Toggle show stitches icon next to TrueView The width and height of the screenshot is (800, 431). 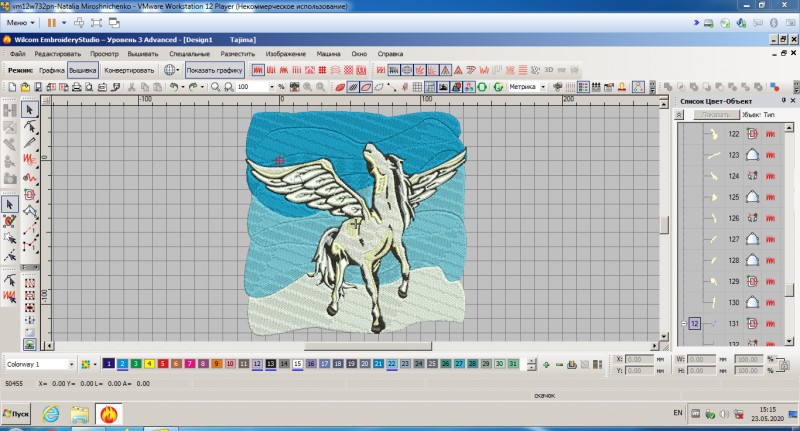[x=353, y=87]
